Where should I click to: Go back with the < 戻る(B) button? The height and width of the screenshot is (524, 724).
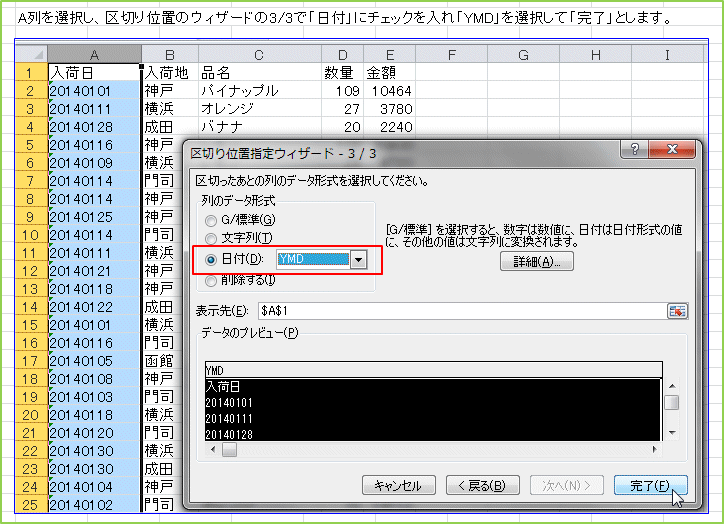click(482, 485)
